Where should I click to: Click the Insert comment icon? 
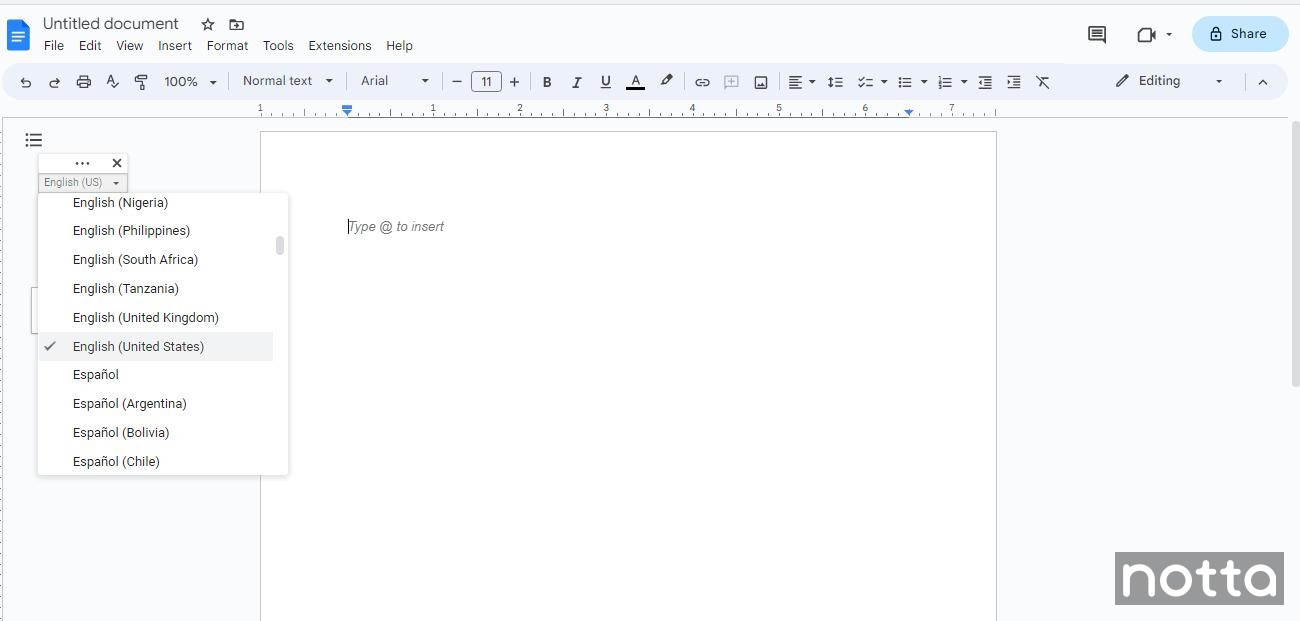click(731, 81)
